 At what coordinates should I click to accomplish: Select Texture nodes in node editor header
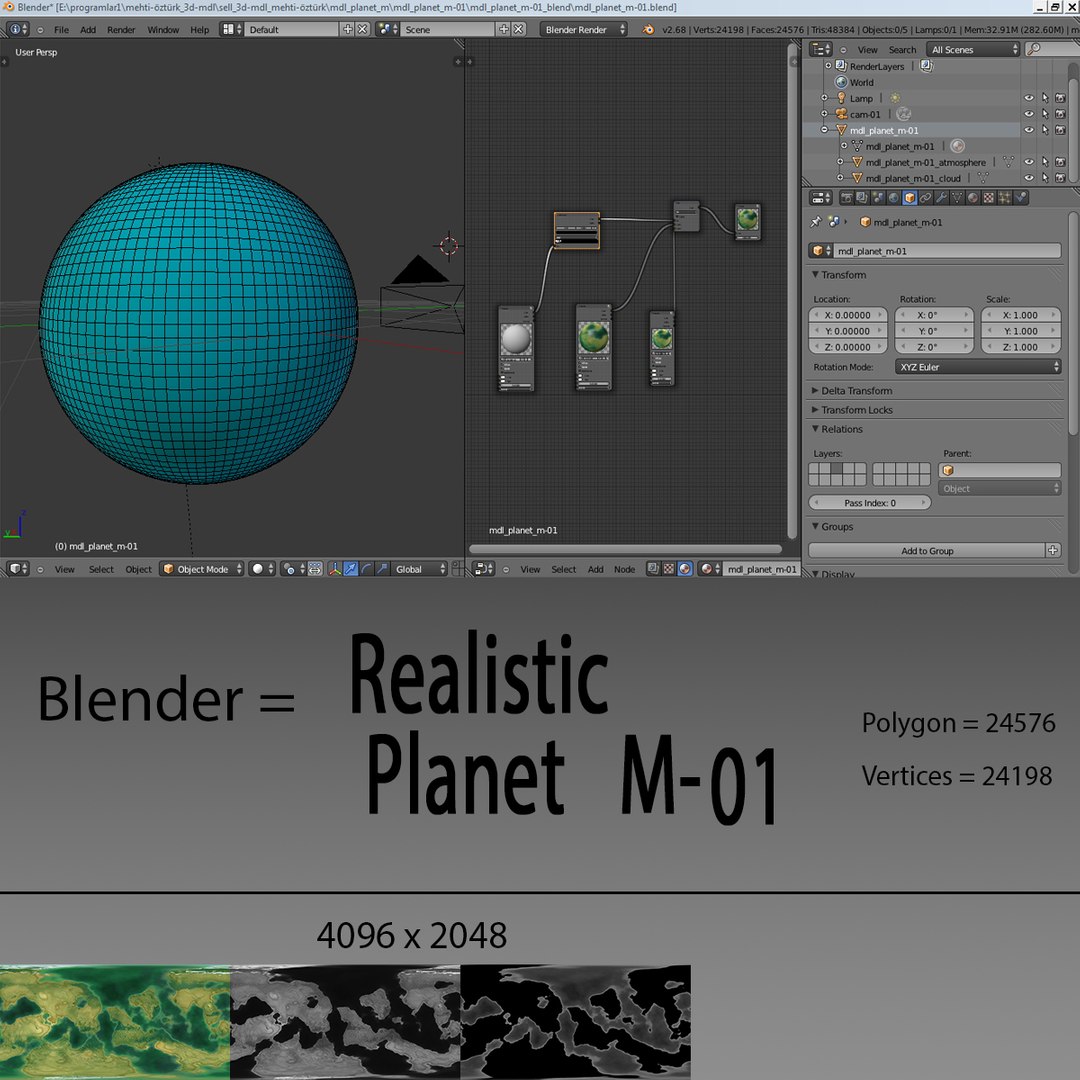(669, 569)
